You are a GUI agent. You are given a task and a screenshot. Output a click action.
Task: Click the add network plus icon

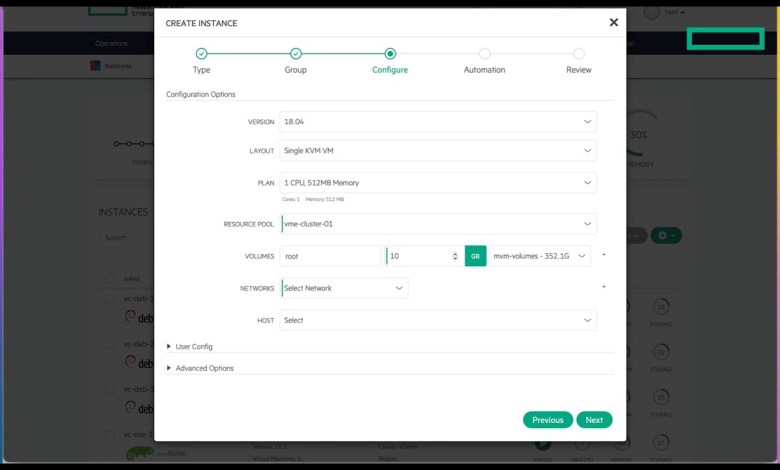(x=604, y=287)
